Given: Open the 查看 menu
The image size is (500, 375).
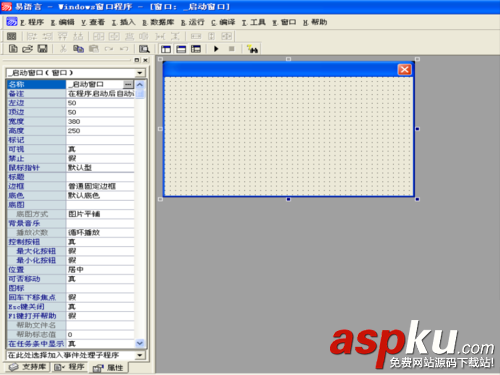Looking at the screenshot, I should 93,22.
